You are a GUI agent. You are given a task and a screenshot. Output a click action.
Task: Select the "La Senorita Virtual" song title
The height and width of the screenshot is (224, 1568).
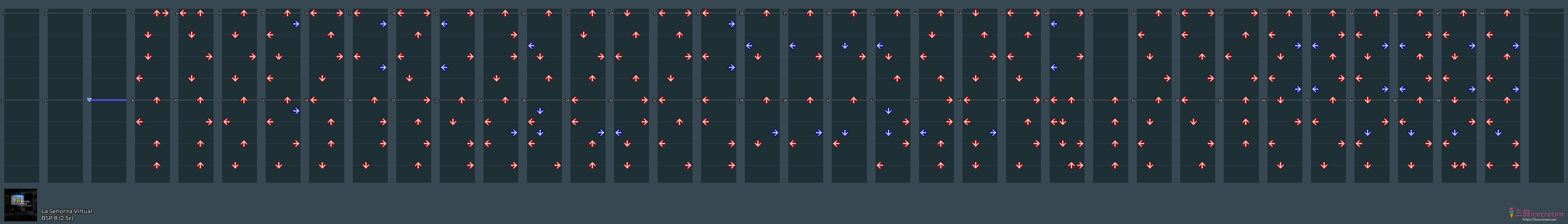(67, 211)
